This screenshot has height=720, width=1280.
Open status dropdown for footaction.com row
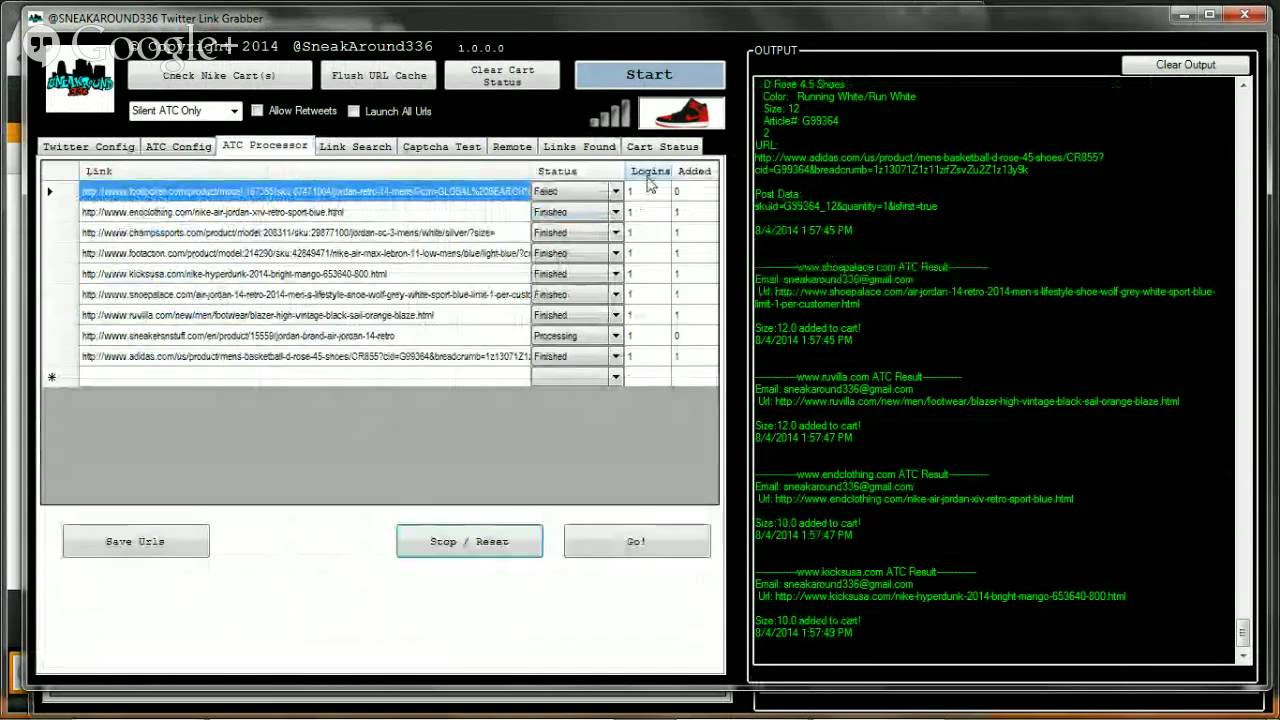pyautogui.click(x=615, y=253)
